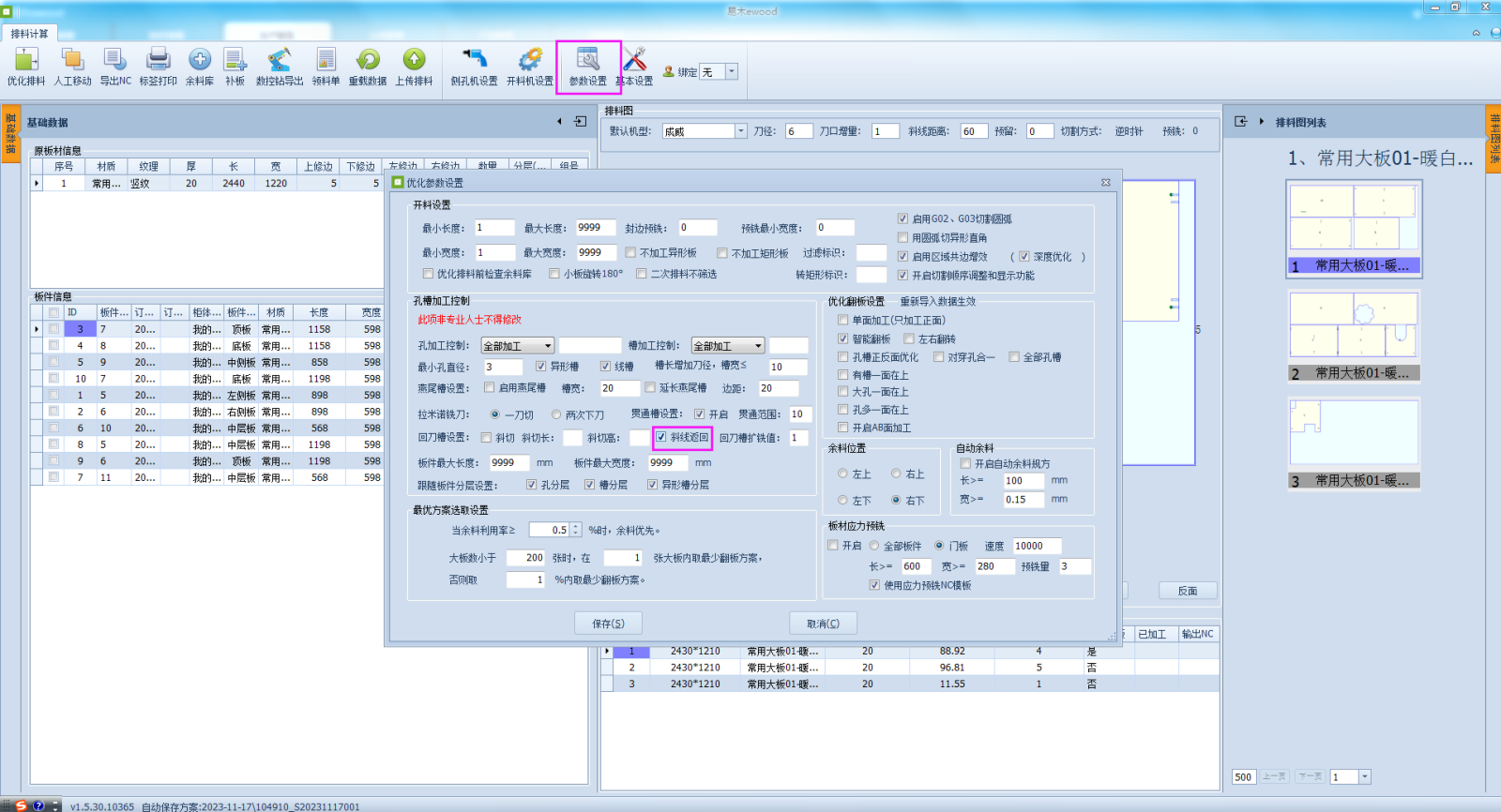1501x812 pixels.
Task: Click the 上传排料 upload icon
Action: click(x=414, y=60)
